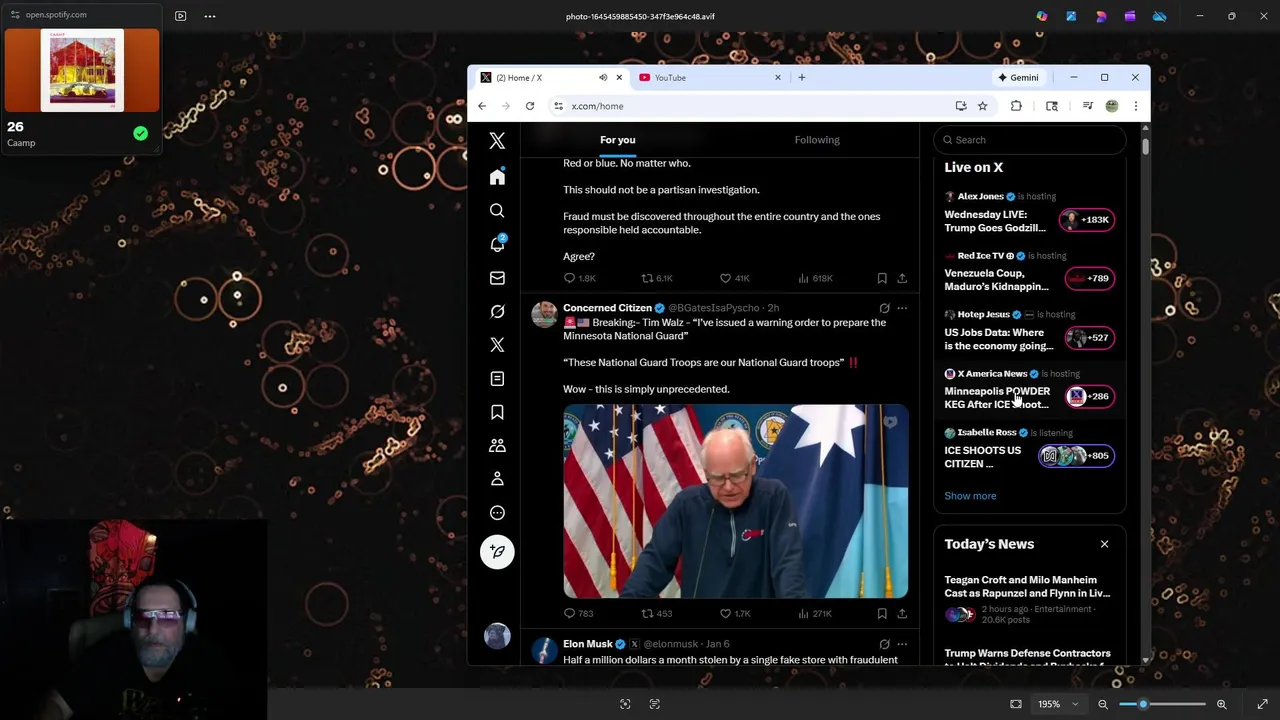Bookmark this page with the star icon
Screen dimensions: 1280x720
pos(983,106)
